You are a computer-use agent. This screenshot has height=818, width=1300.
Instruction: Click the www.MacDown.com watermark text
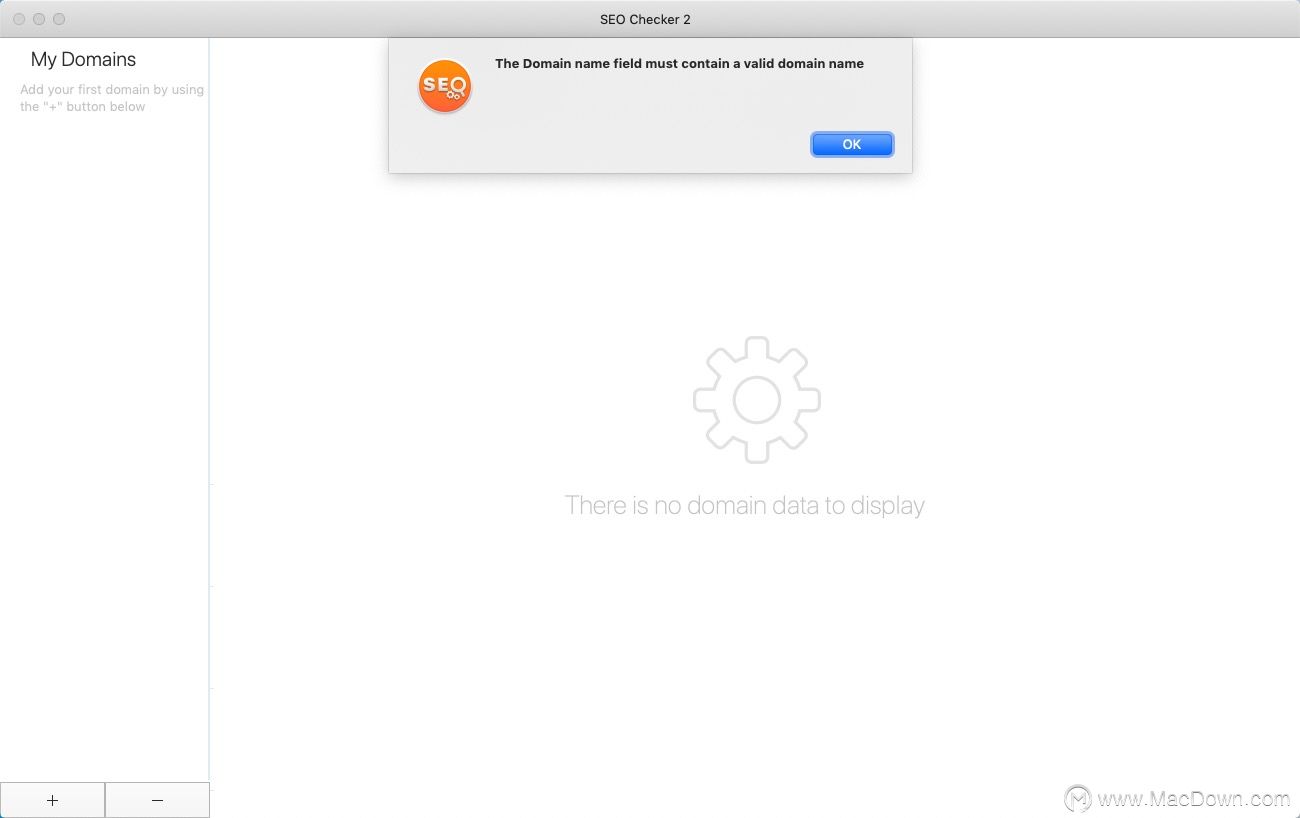(x=1194, y=799)
